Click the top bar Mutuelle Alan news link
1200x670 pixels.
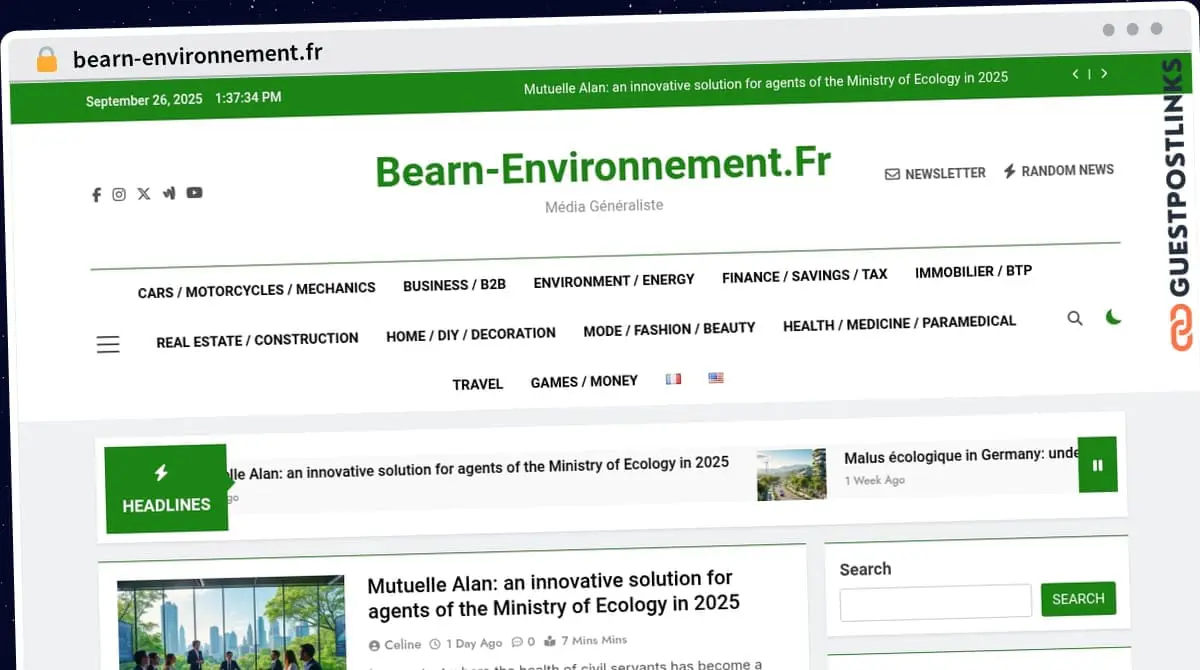[766, 84]
